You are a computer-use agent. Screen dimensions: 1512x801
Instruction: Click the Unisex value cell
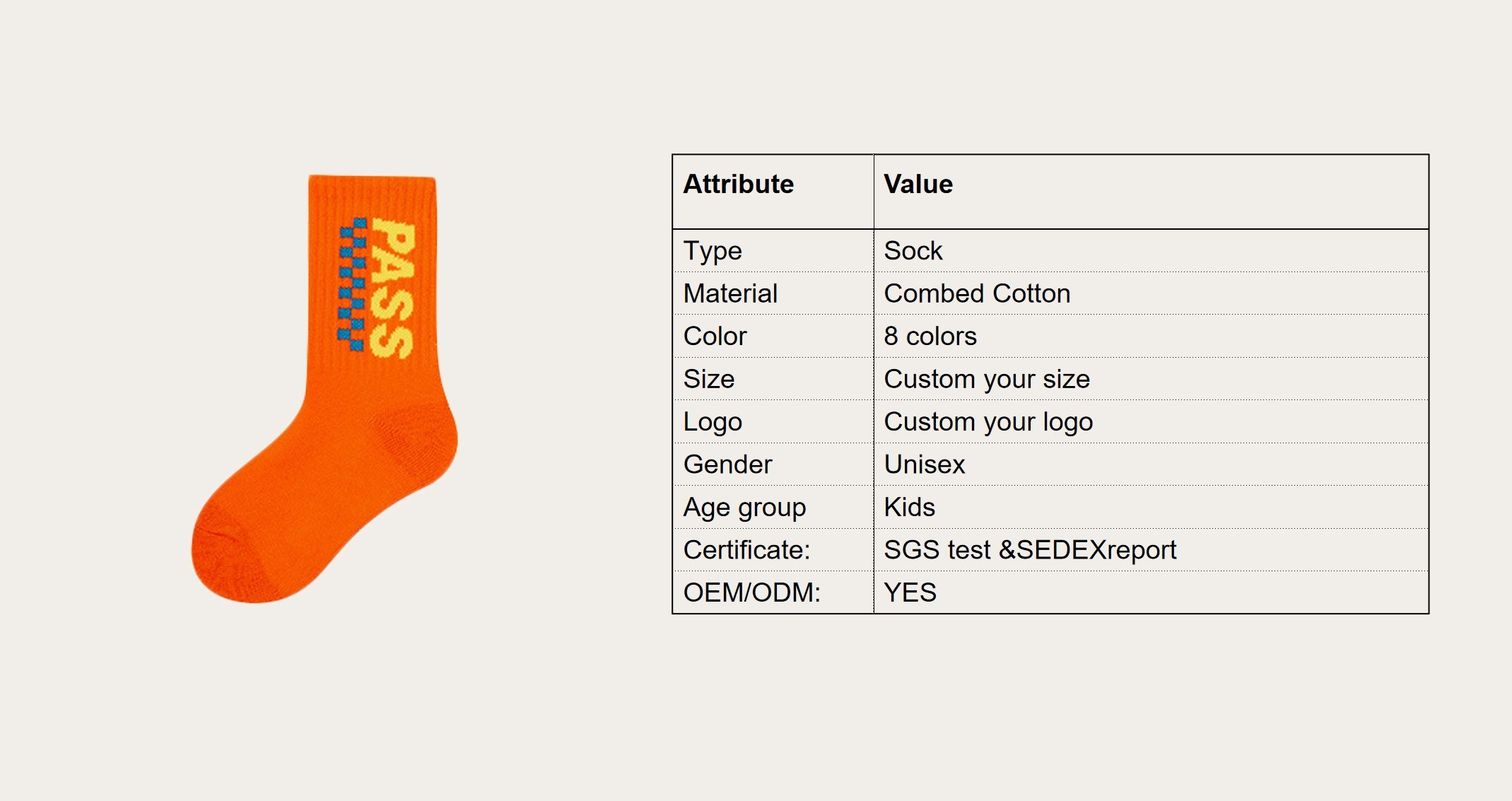1151,464
